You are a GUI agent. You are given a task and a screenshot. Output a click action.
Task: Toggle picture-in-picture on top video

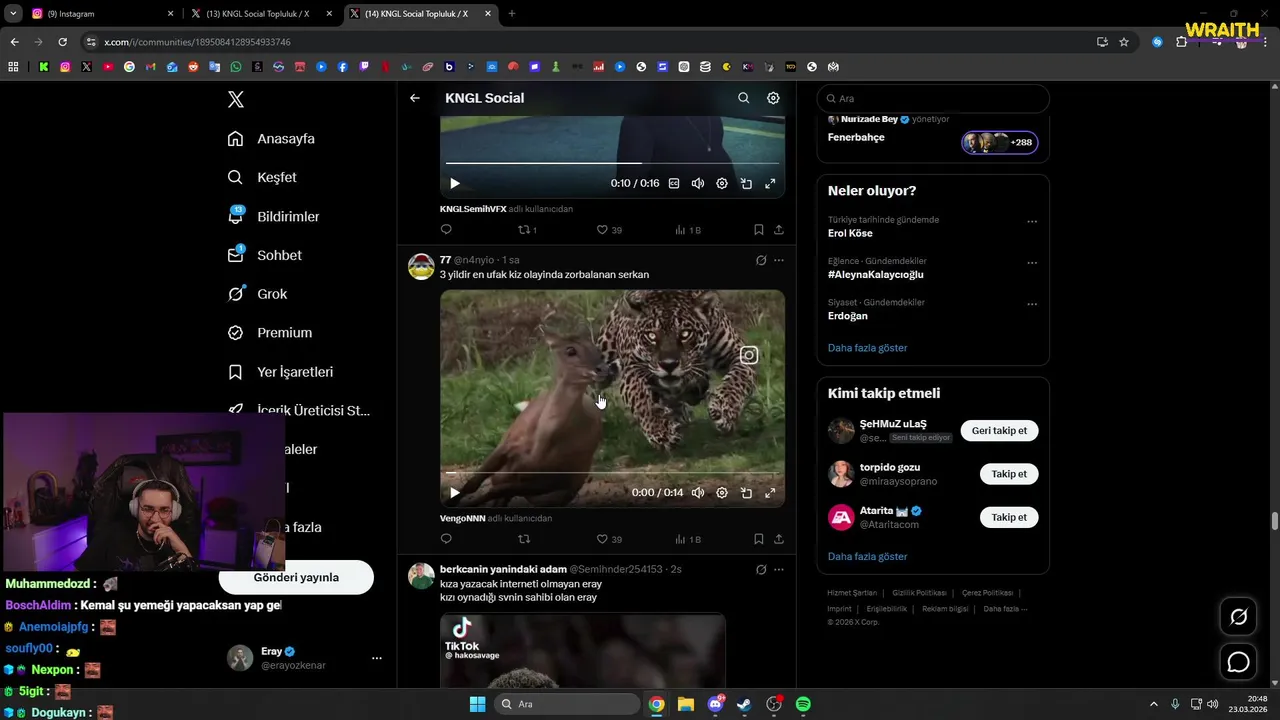pyautogui.click(x=746, y=183)
